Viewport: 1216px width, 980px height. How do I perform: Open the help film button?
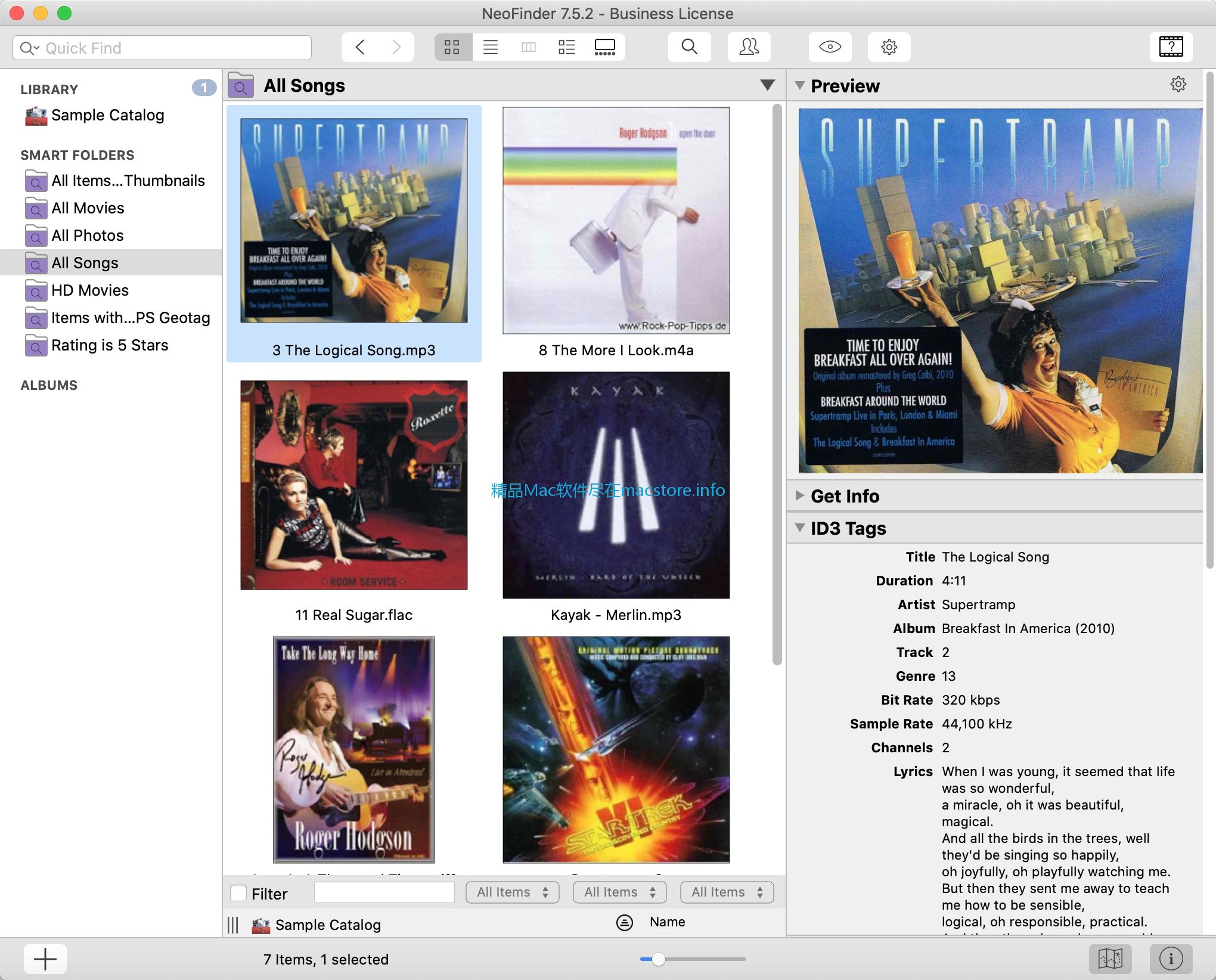click(1171, 47)
